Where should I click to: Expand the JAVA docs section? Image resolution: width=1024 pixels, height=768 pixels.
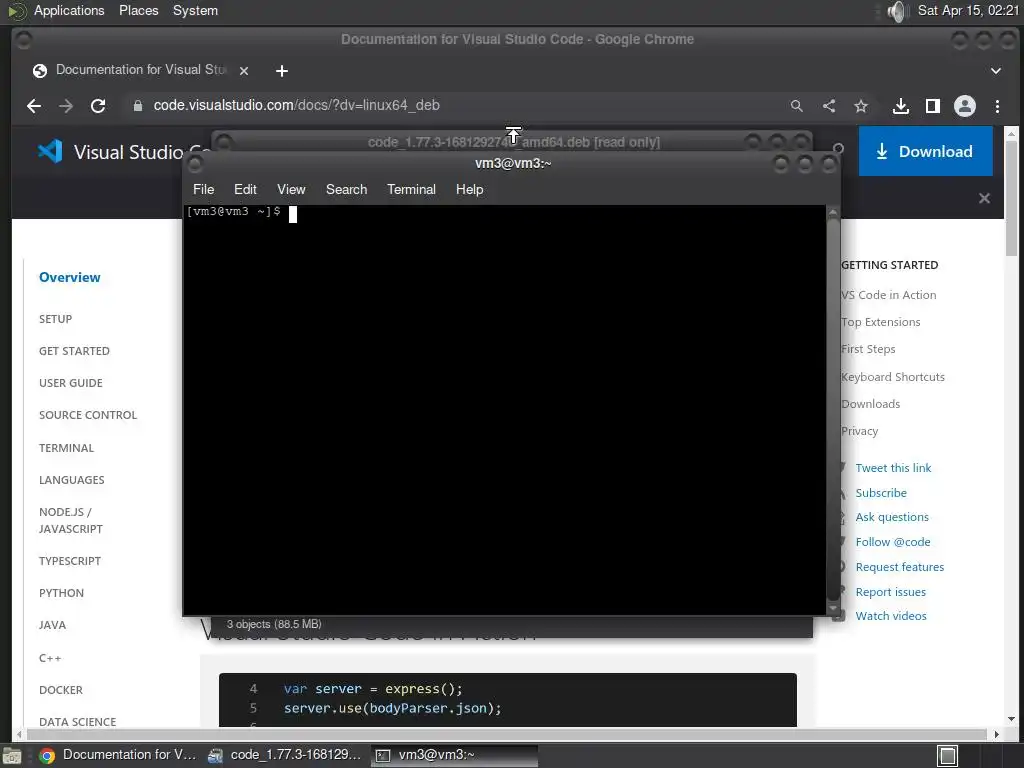point(52,625)
